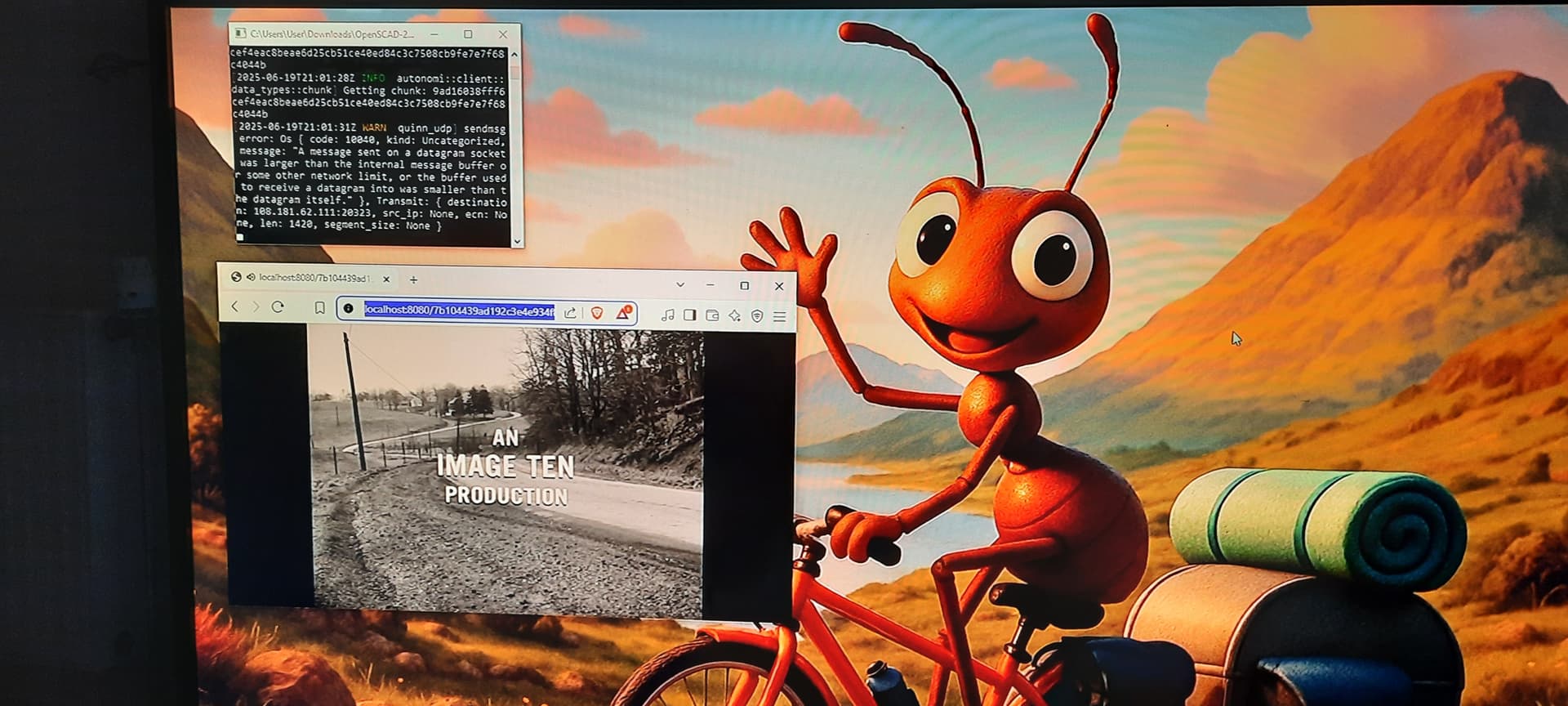The height and width of the screenshot is (706, 1568).
Task: Close the console window
Action: click(x=503, y=34)
